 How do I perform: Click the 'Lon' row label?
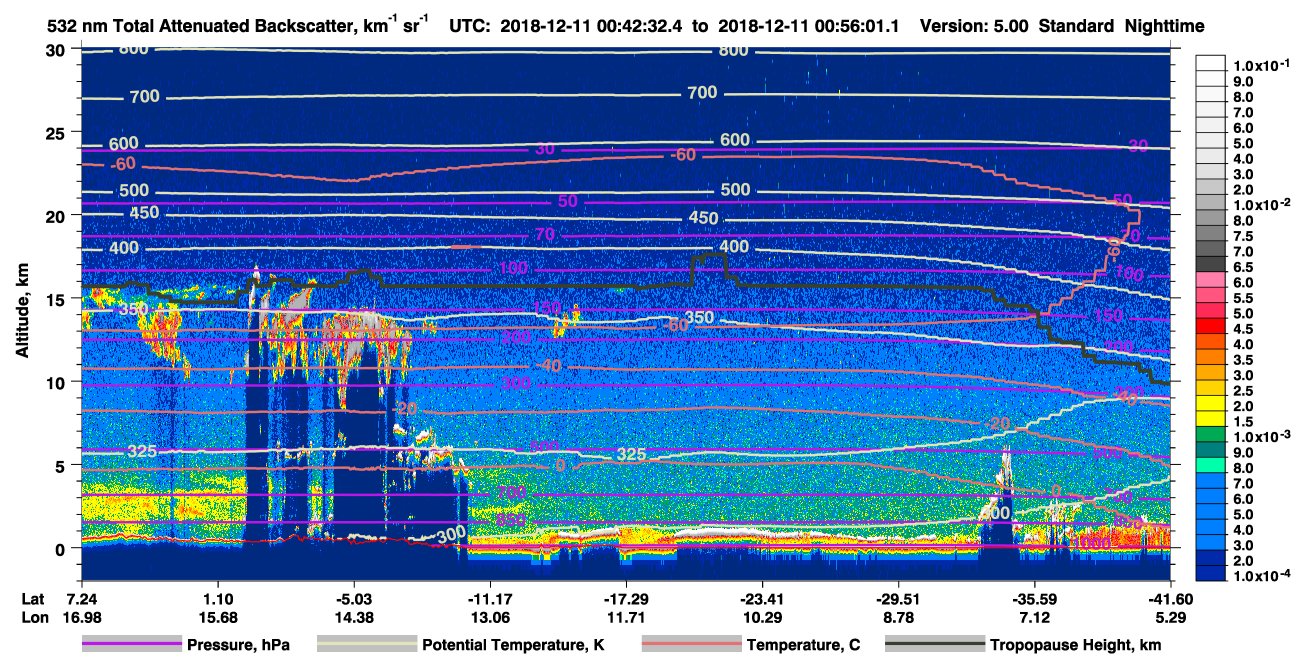click(34, 618)
